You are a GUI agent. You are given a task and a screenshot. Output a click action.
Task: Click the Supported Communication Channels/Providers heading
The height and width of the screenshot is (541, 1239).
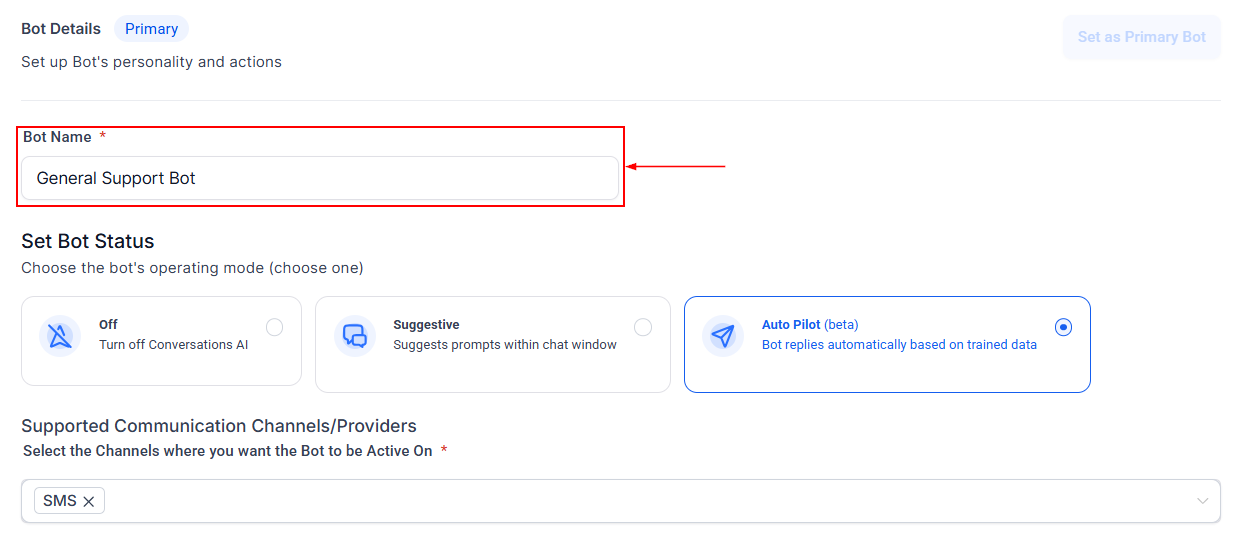(x=219, y=426)
